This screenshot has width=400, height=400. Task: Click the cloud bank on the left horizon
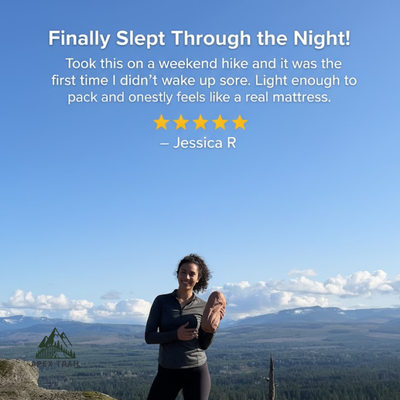click(73, 305)
